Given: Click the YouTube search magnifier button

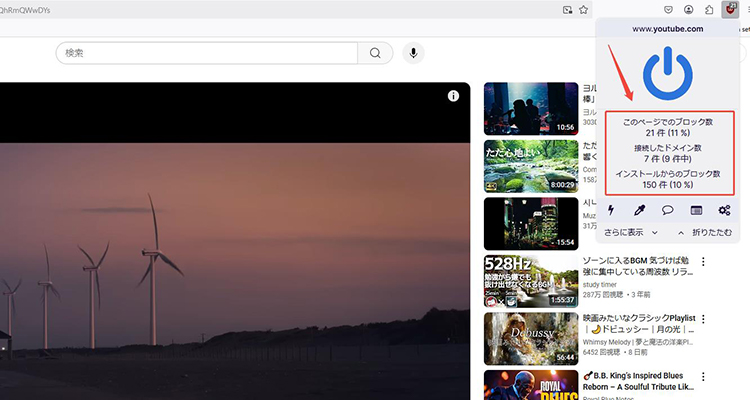Looking at the screenshot, I should (375, 53).
